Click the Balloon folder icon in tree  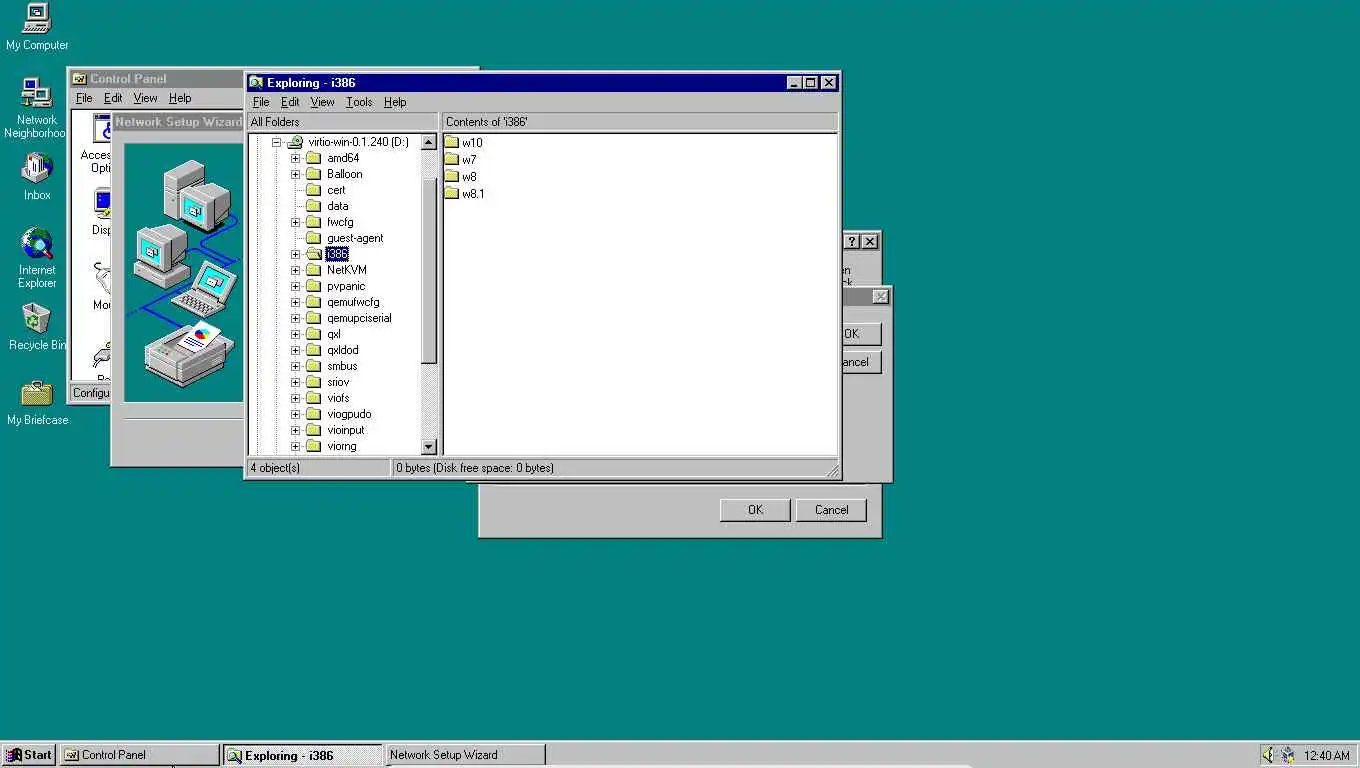coord(313,174)
